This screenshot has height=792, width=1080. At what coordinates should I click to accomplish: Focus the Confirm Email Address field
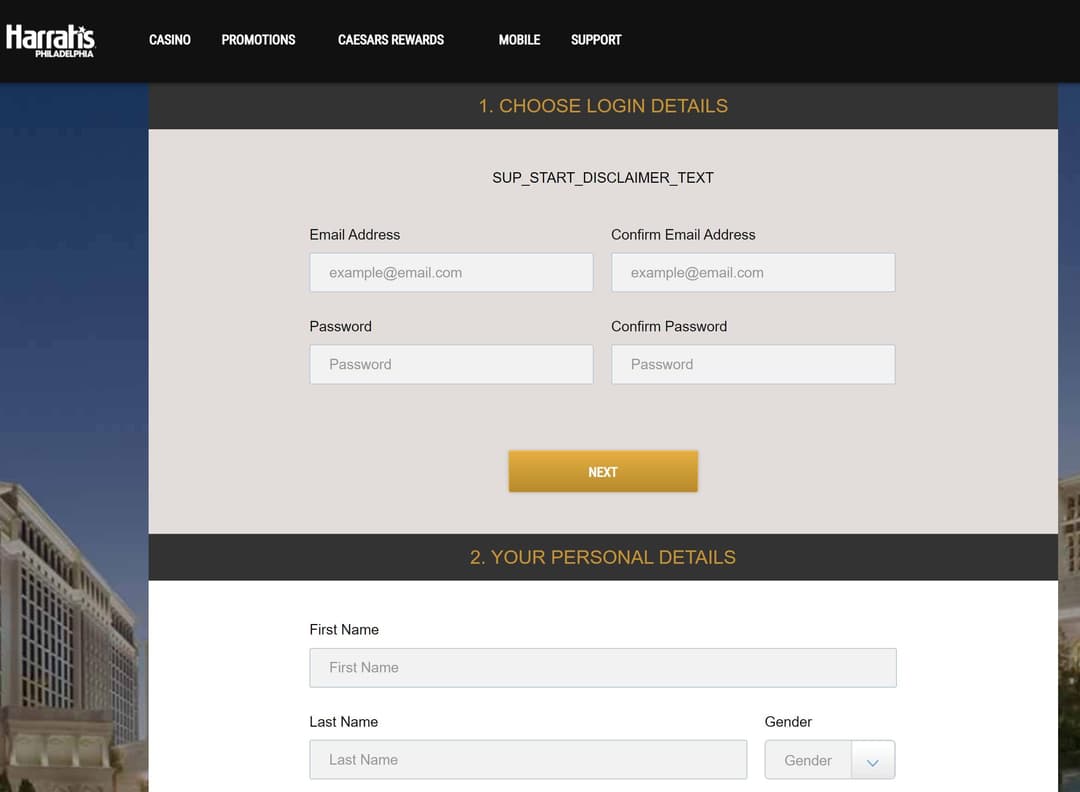tap(753, 273)
